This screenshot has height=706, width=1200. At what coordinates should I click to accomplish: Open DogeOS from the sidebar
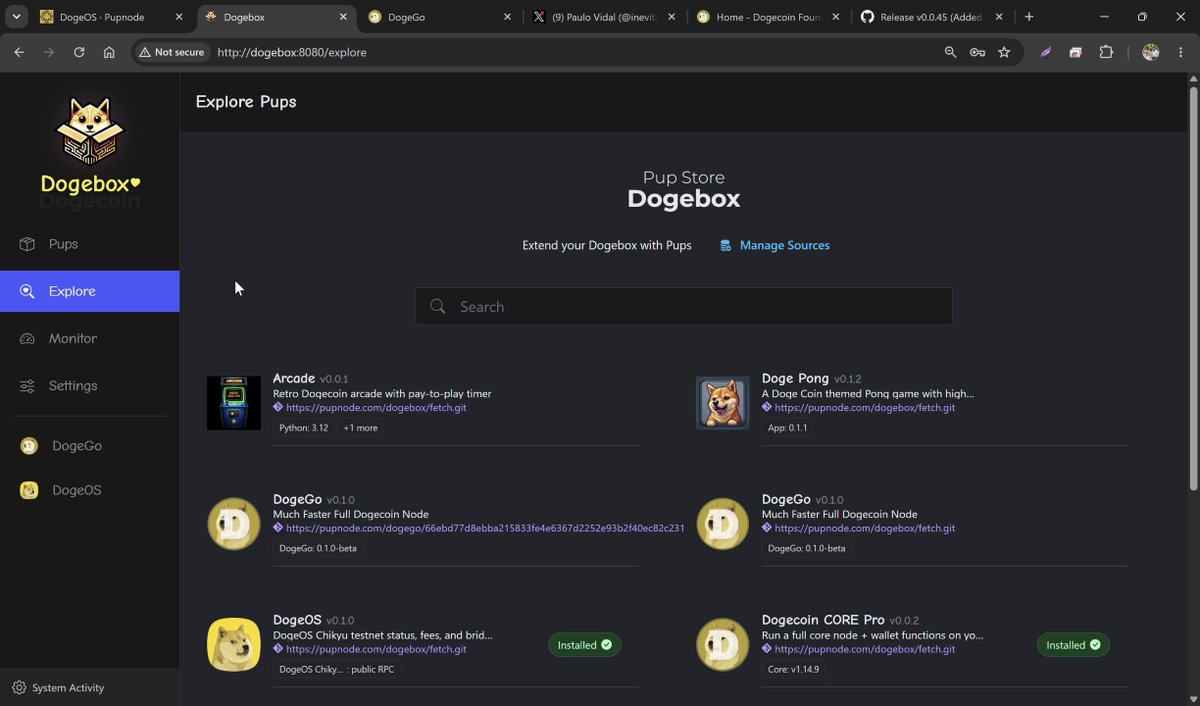90,490
